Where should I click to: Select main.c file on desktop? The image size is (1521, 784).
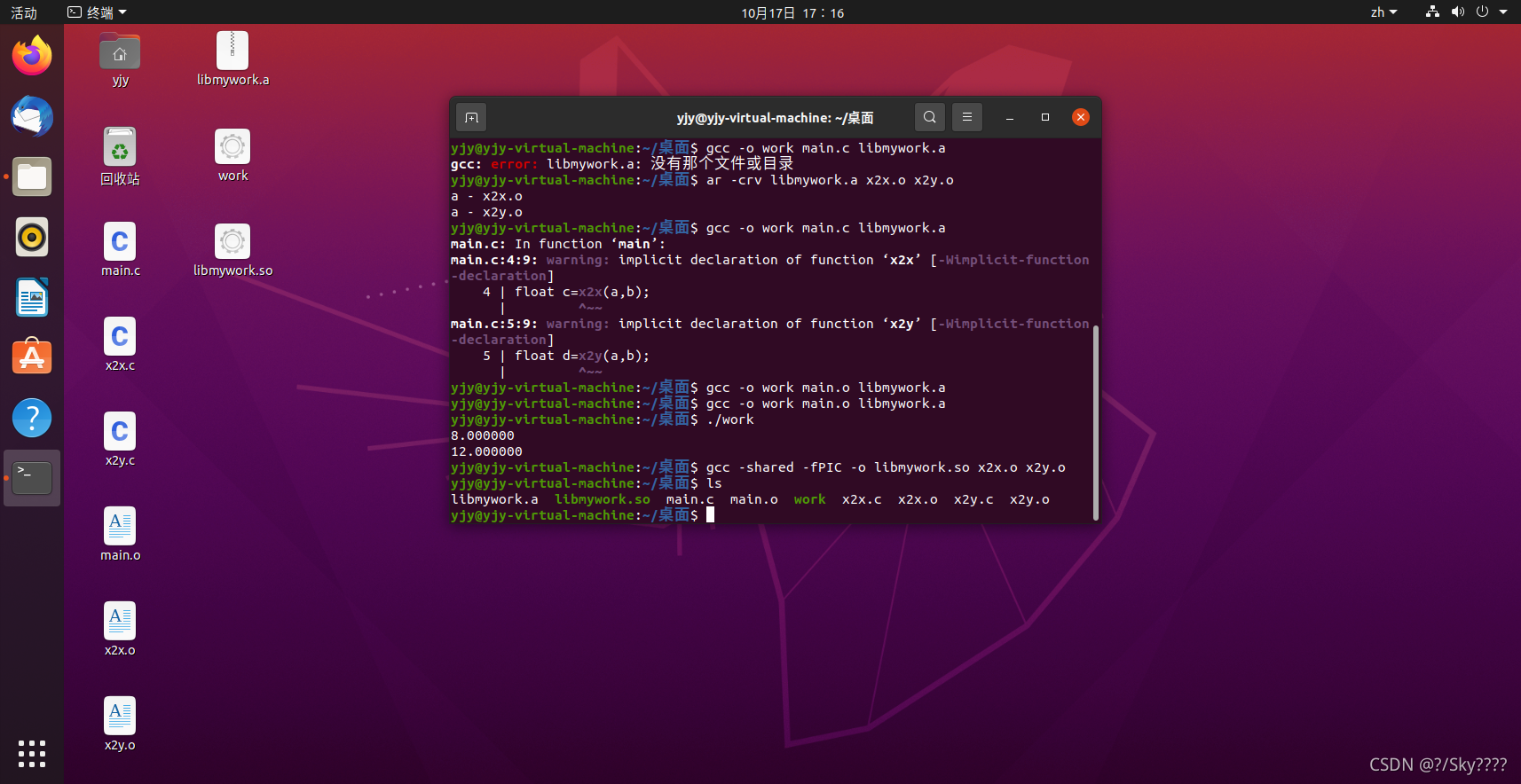(x=120, y=249)
